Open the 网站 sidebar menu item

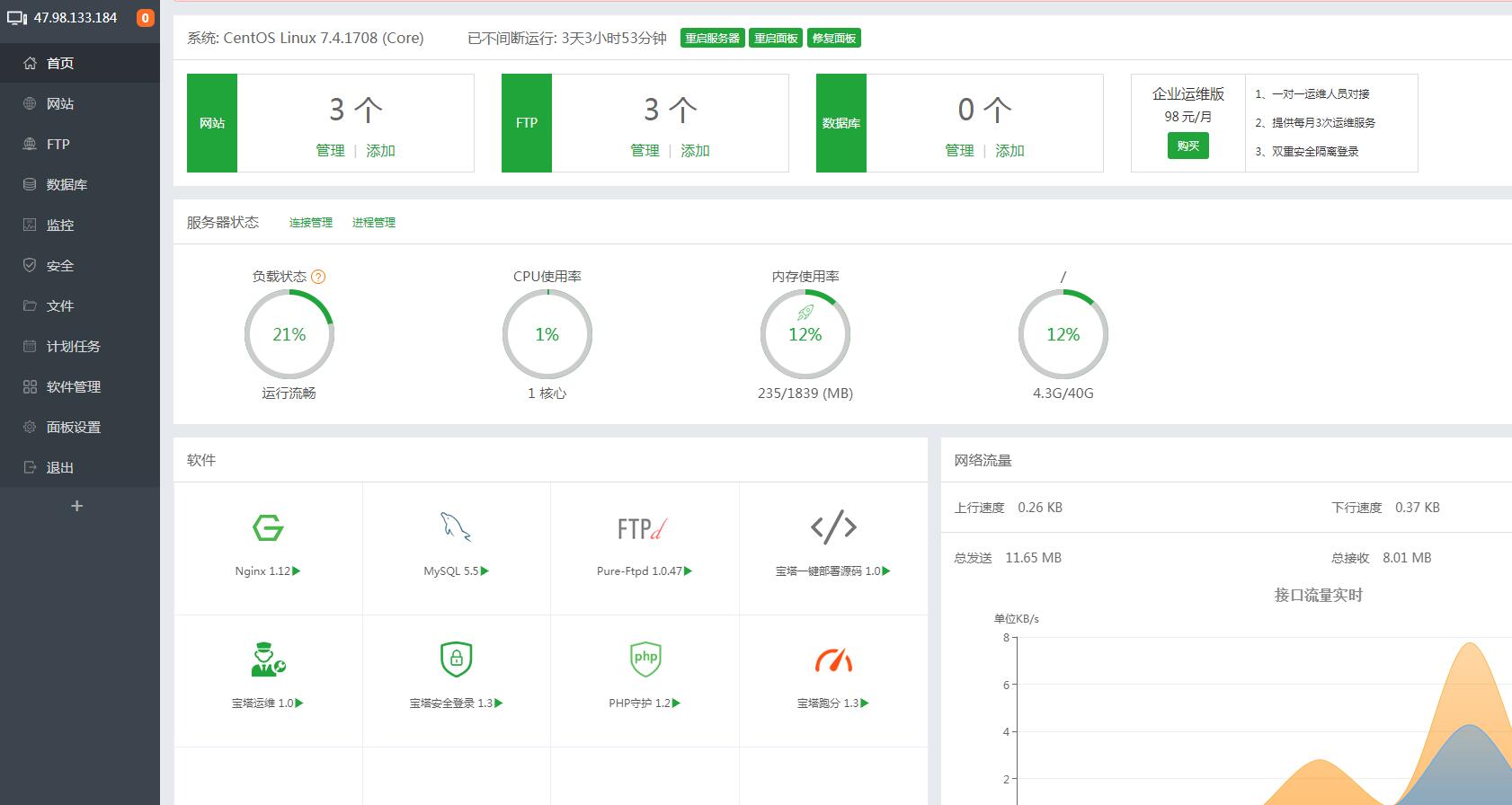(80, 103)
